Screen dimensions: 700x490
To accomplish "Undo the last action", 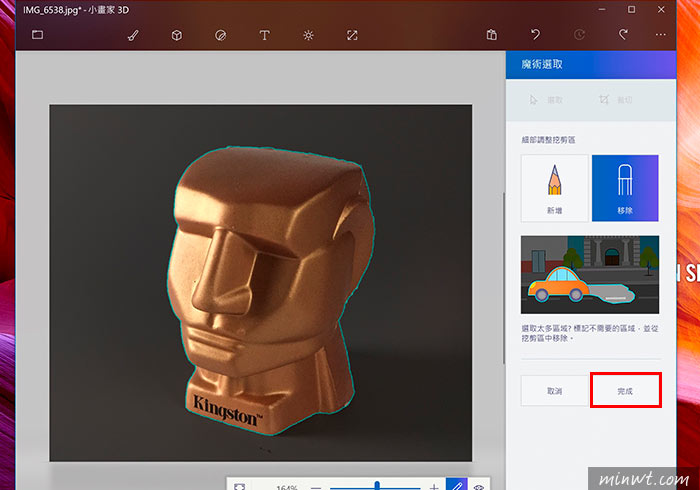I will point(535,34).
